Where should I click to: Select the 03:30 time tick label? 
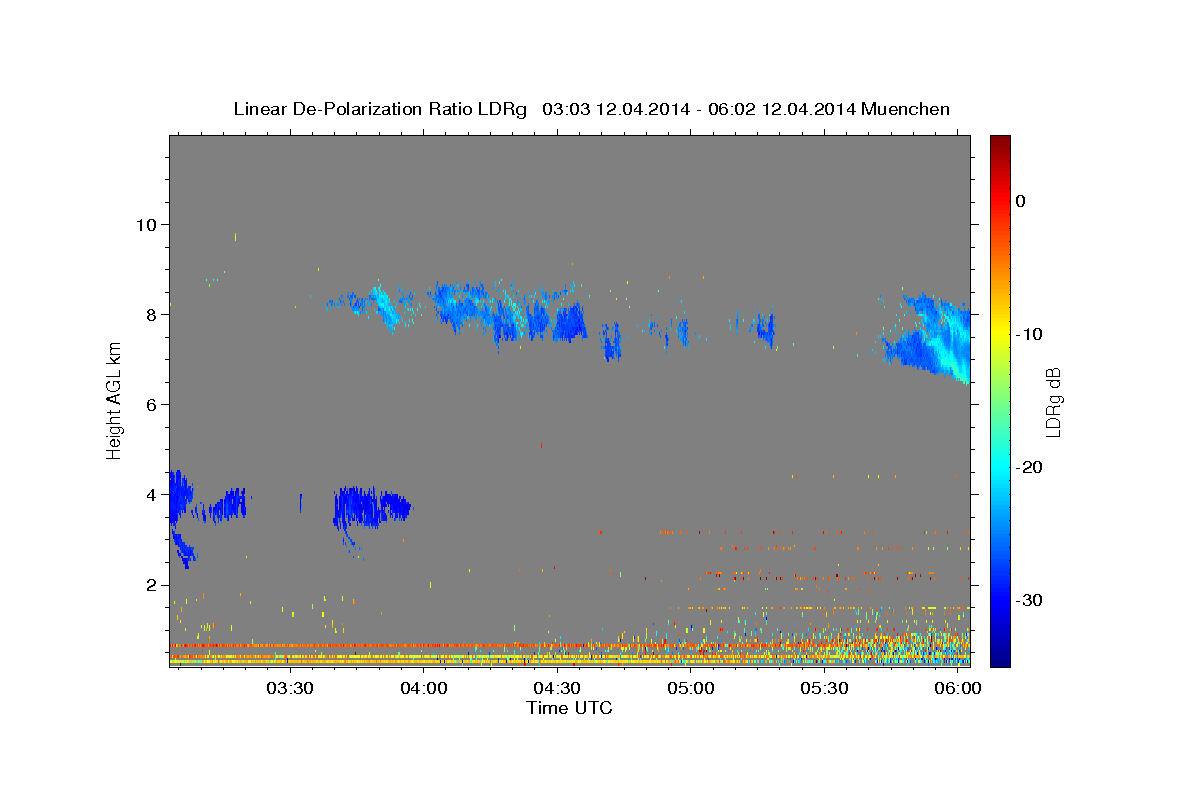point(290,689)
